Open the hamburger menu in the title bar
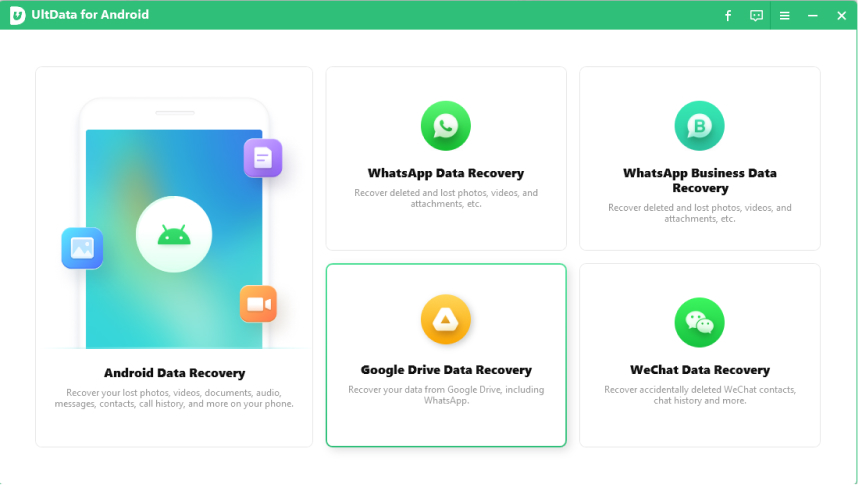Image resolution: width=858 pixels, height=485 pixels. click(x=785, y=15)
